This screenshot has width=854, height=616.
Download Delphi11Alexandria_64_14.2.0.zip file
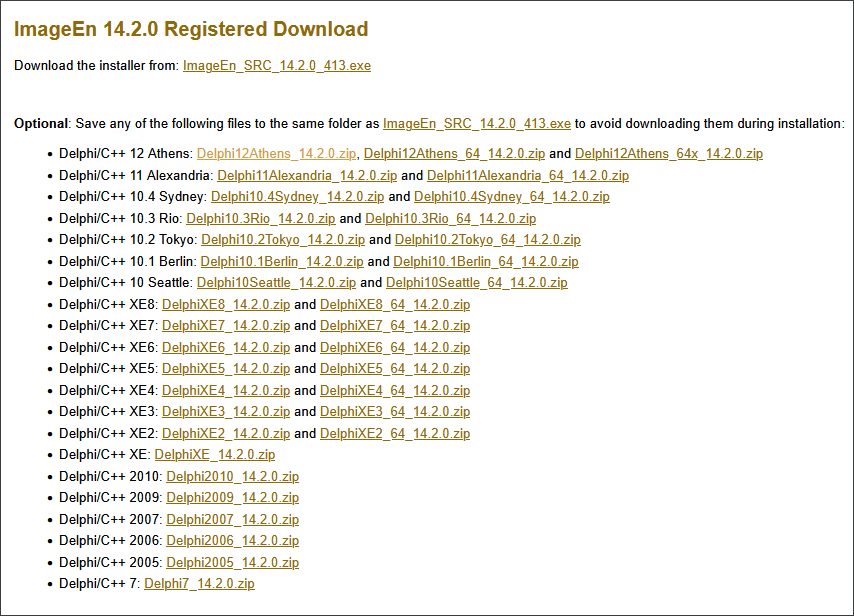527,176
